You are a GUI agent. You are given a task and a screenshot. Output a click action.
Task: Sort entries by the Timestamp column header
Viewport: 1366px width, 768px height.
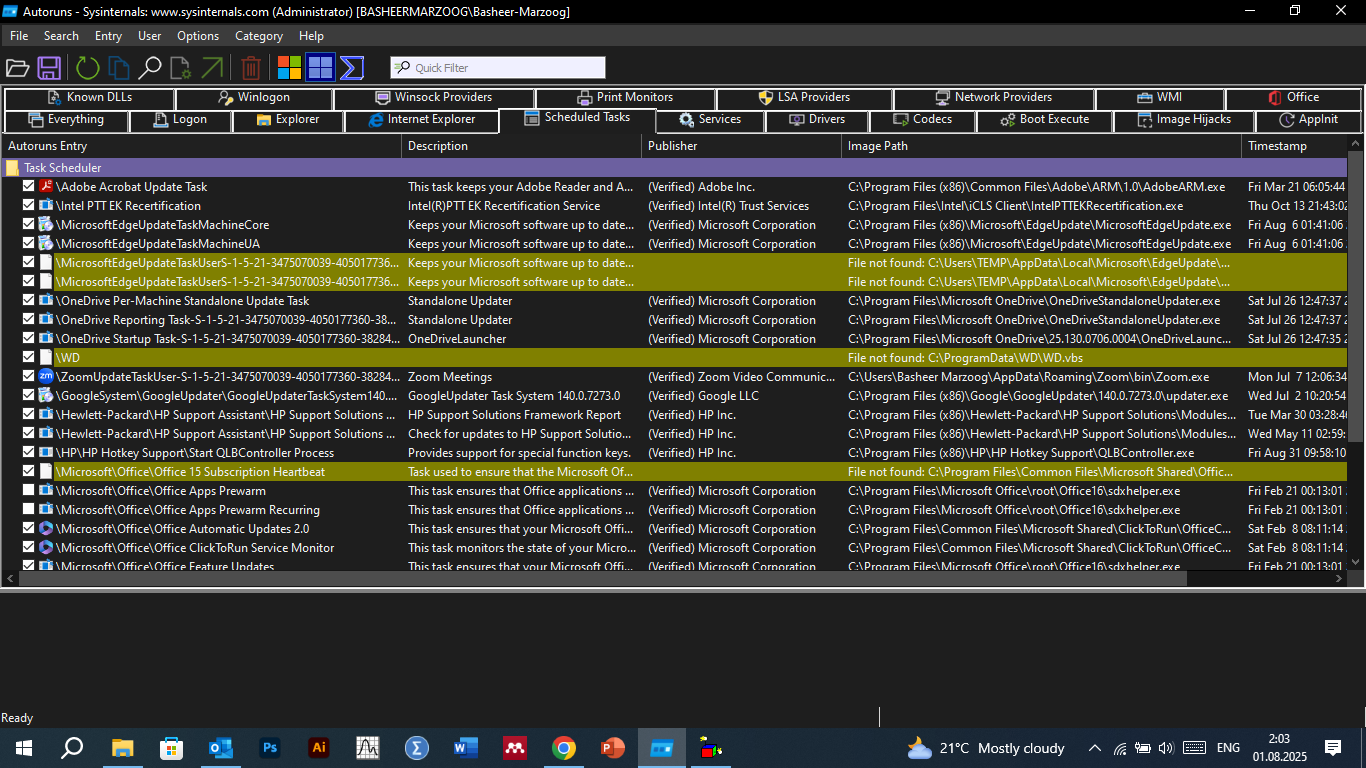(1276, 145)
